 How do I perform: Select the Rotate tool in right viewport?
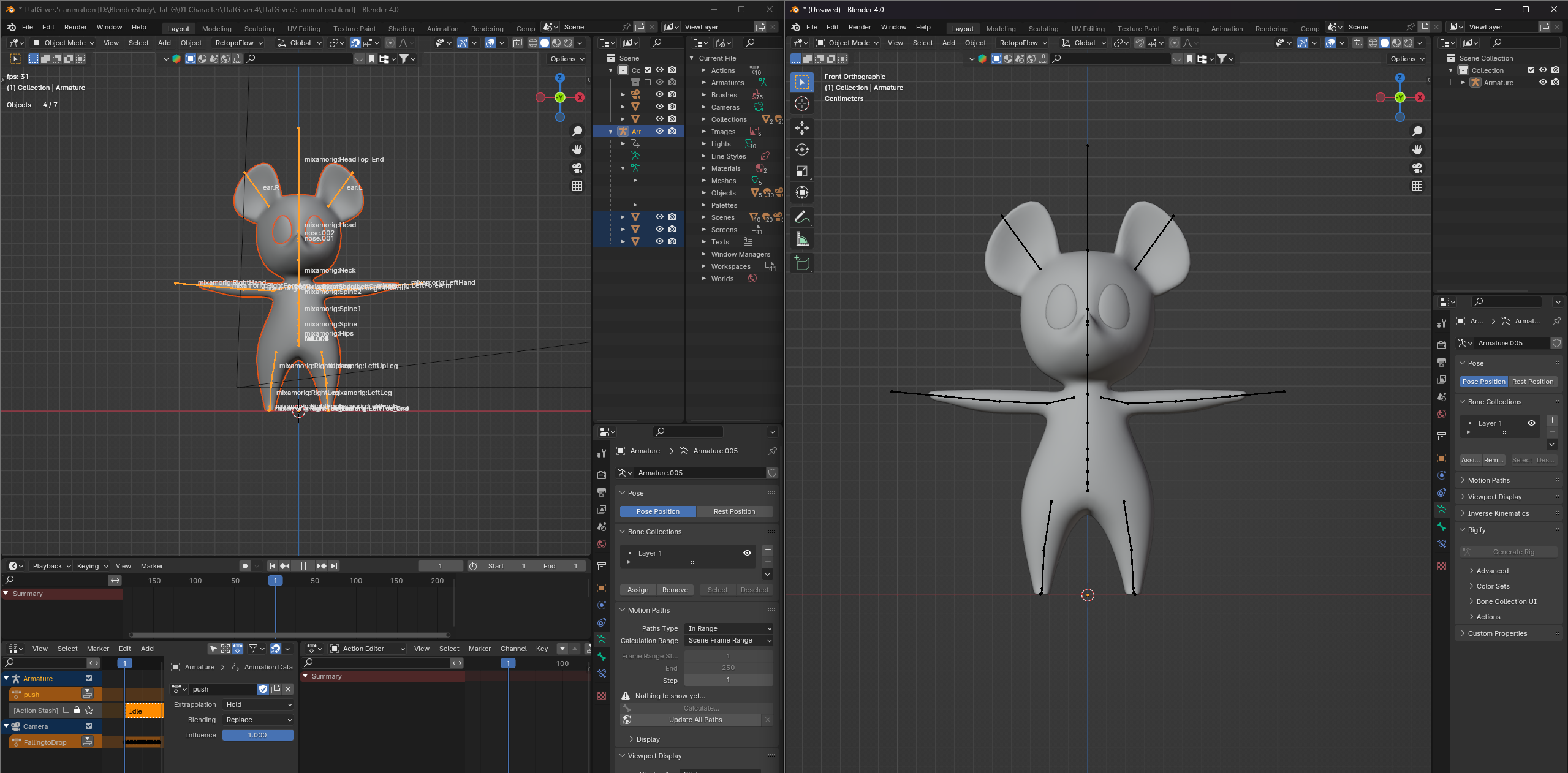pos(801,149)
